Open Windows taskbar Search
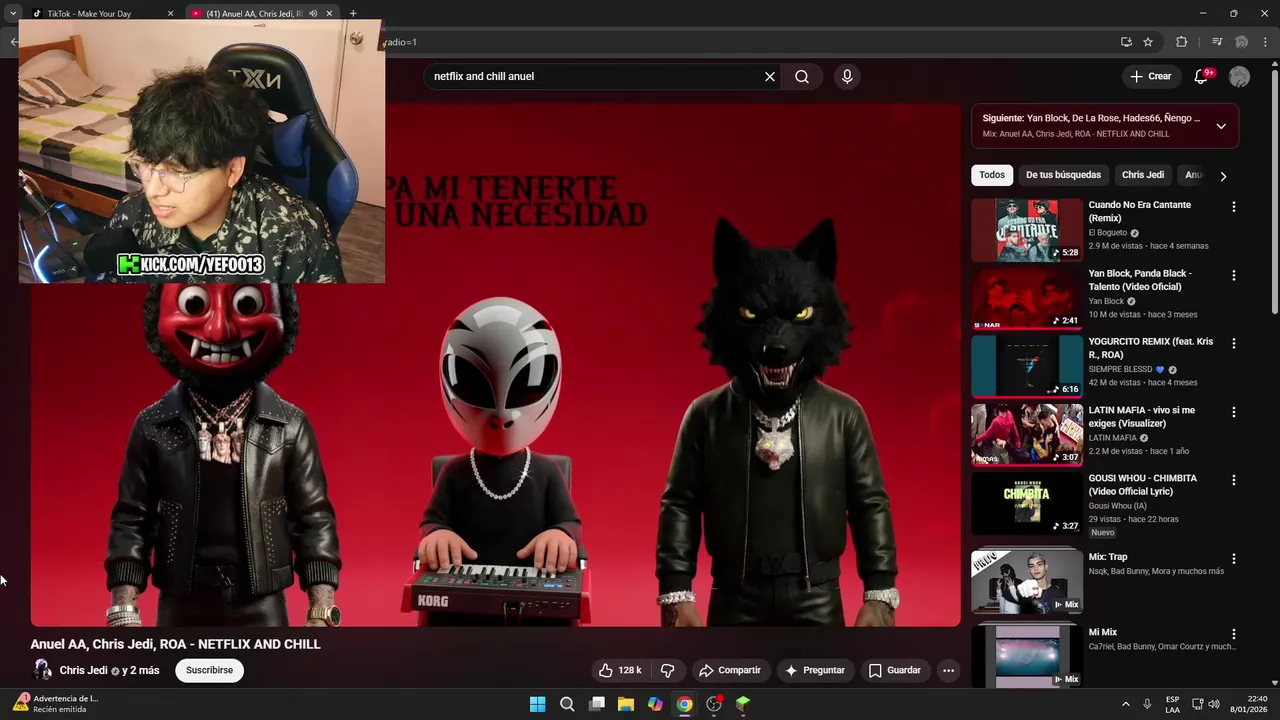1280x720 pixels. [x=567, y=704]
